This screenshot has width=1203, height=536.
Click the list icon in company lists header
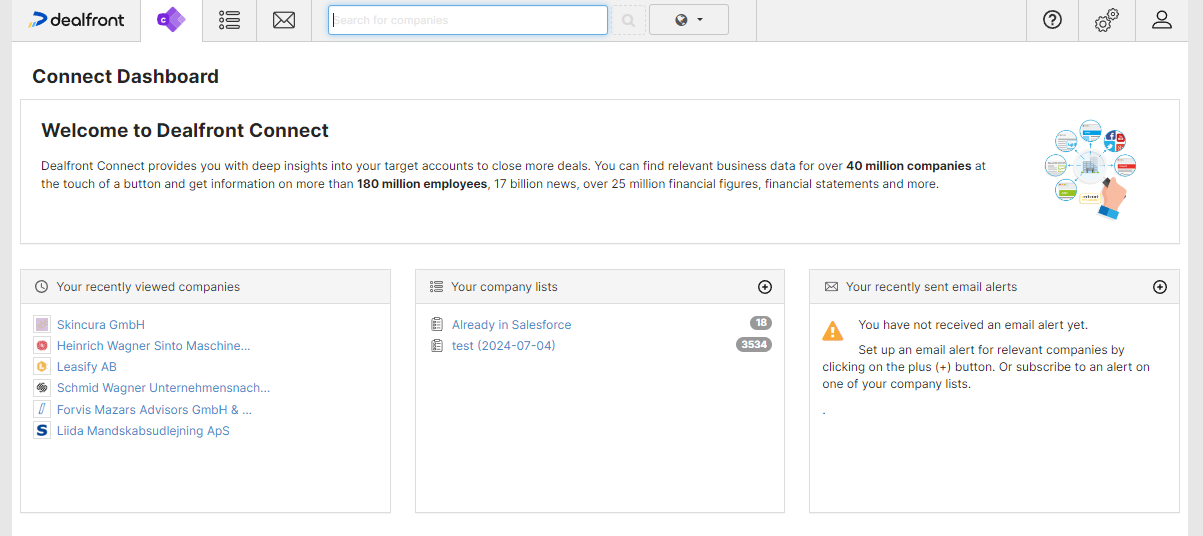pyautogui.click(x=436, y=287)
